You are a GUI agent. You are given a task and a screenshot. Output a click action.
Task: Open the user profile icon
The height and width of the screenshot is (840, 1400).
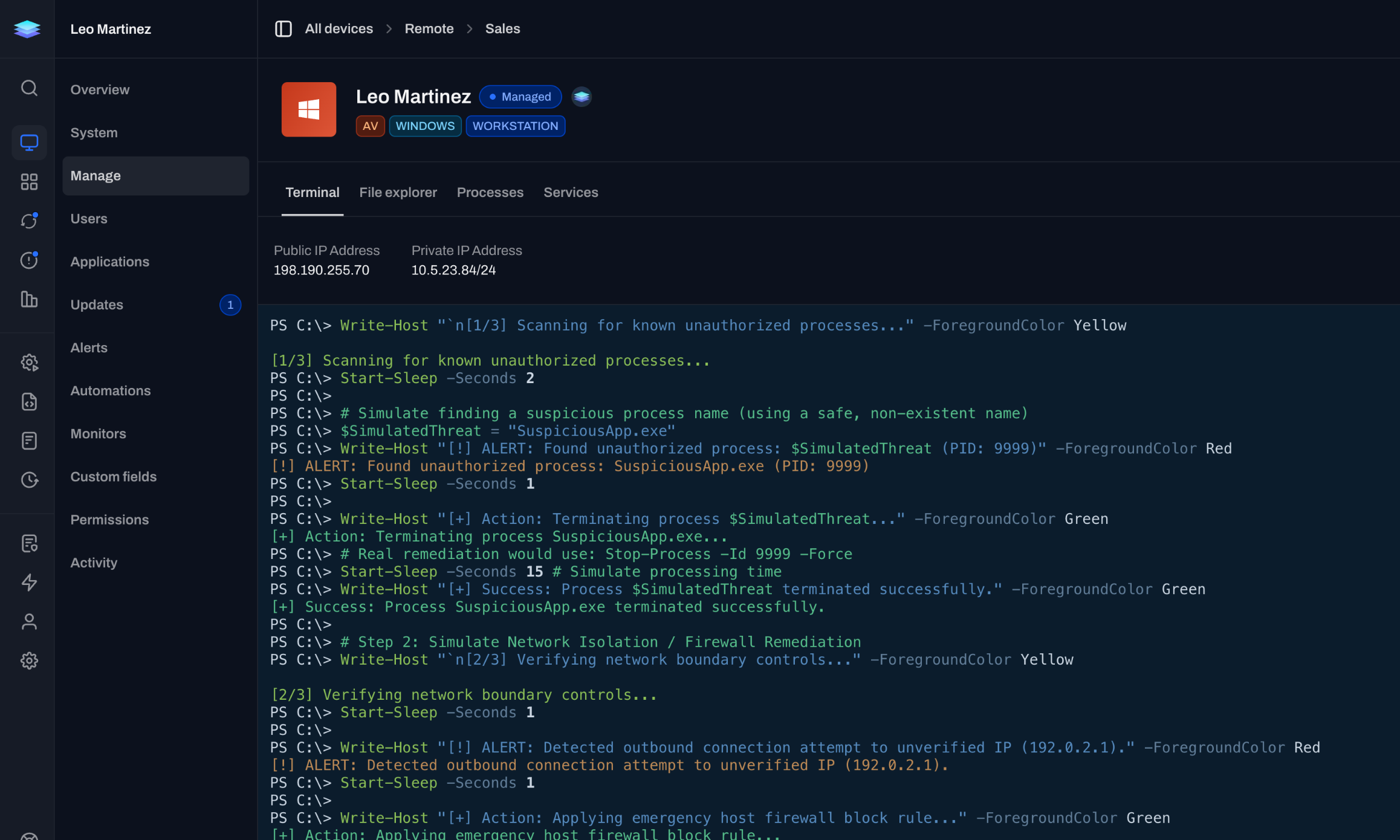[29, 622]
